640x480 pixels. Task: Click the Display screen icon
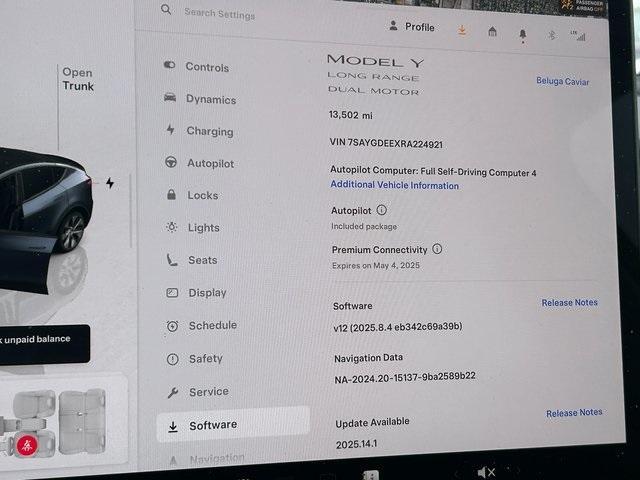(x=172, y=292)
